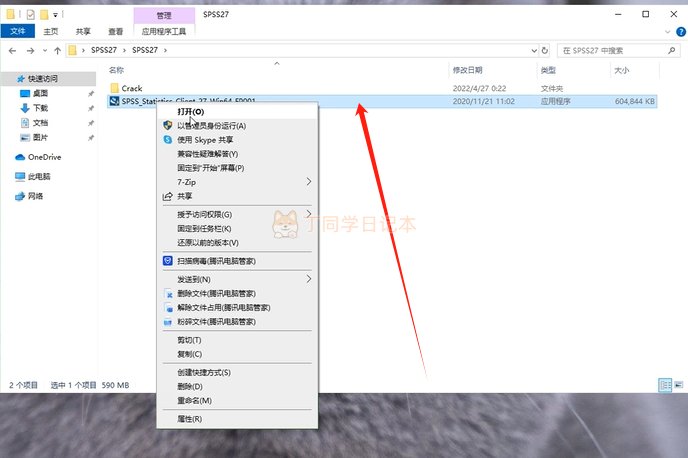The height and width of the screenshot is (458, 688).
Task: Unpin 下载 using its pin icon
Action: tap(91, 108)
